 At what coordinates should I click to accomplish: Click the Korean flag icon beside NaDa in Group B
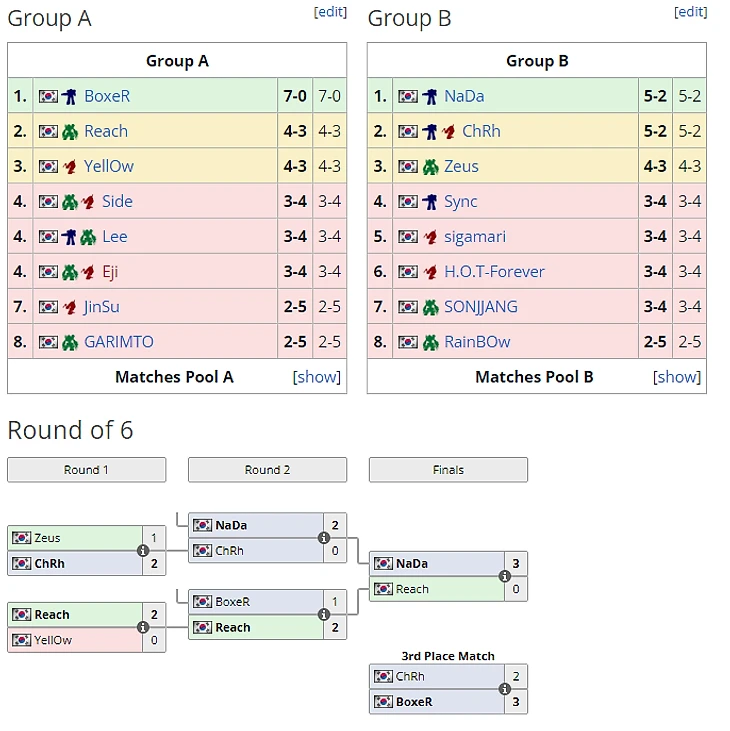point(408,97)
